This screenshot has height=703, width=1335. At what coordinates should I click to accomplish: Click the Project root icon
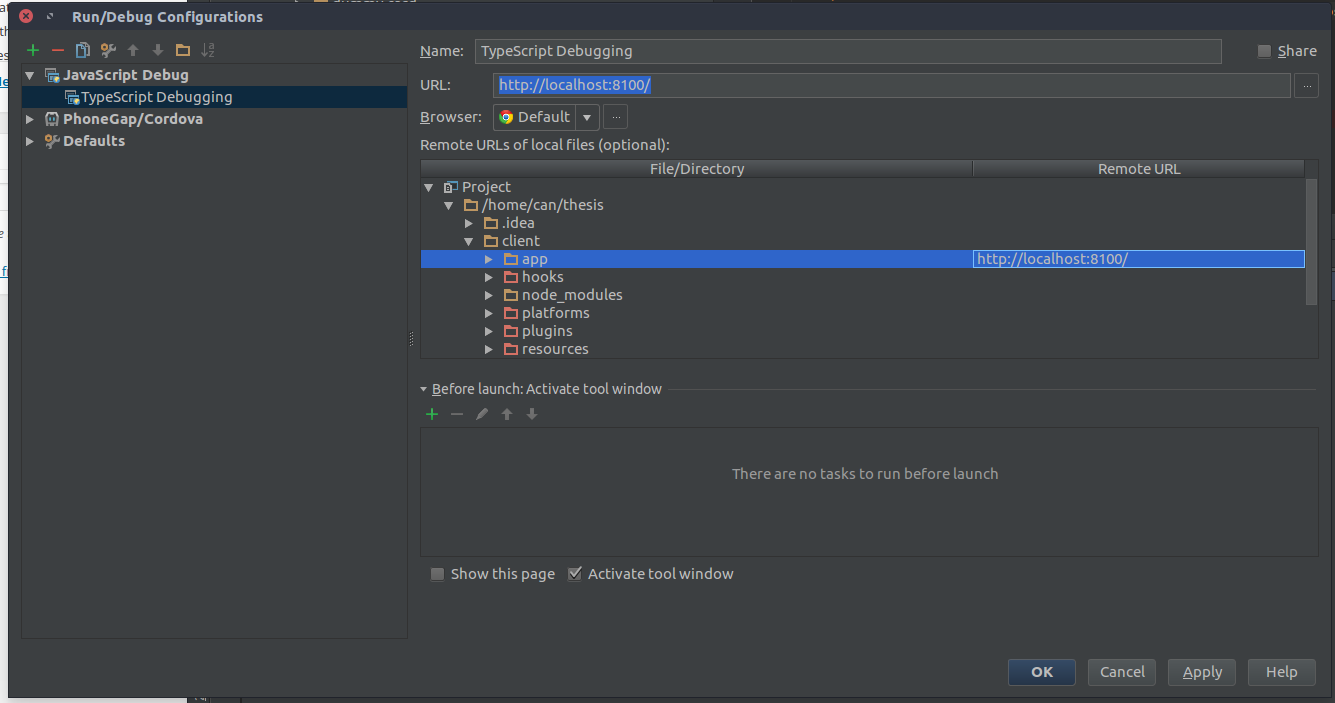pos(450,187)
